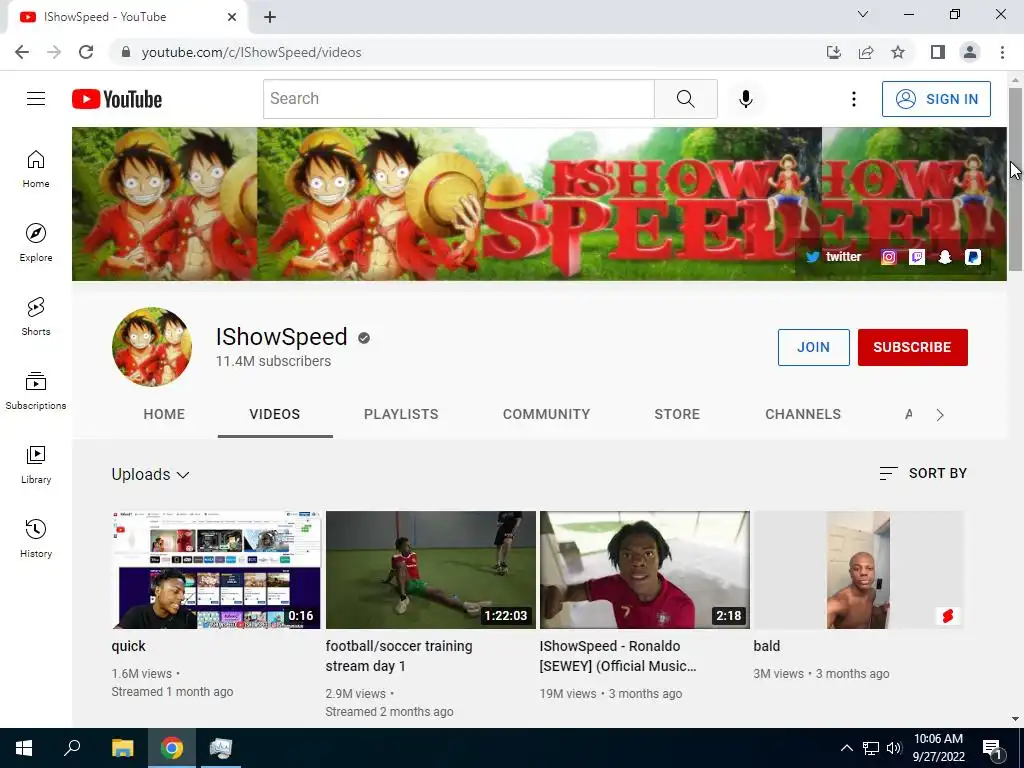This screenshot has width=1024, height=768.
Task: Open the notification center icon
Action: [x=992, y=748]
